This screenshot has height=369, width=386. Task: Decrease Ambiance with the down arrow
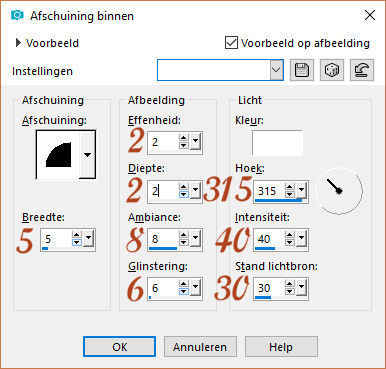184,243
